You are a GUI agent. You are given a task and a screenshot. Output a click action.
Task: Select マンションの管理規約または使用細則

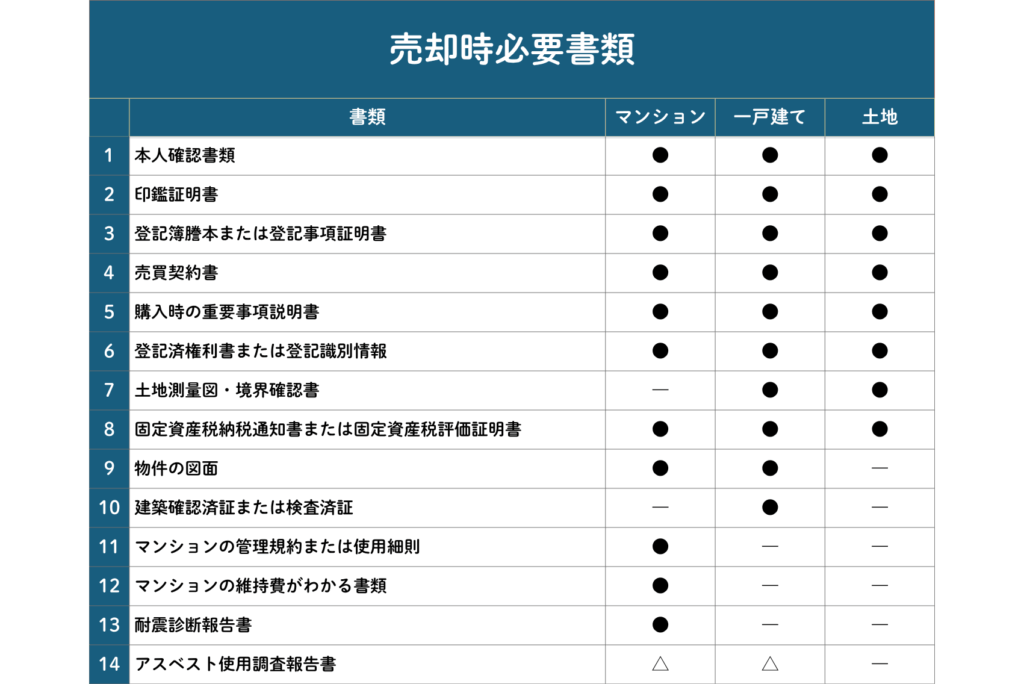coord(277,547)
